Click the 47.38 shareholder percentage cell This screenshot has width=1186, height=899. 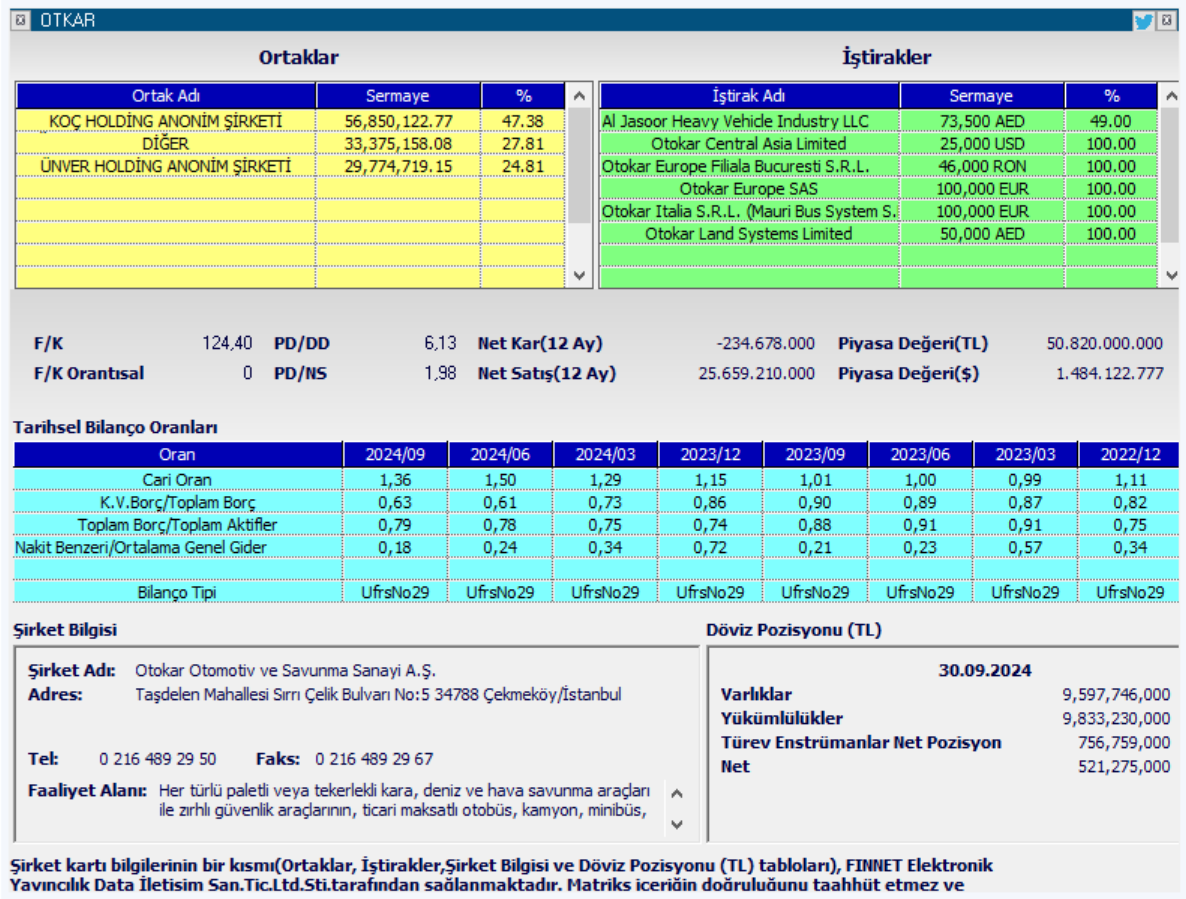[523, 121]
